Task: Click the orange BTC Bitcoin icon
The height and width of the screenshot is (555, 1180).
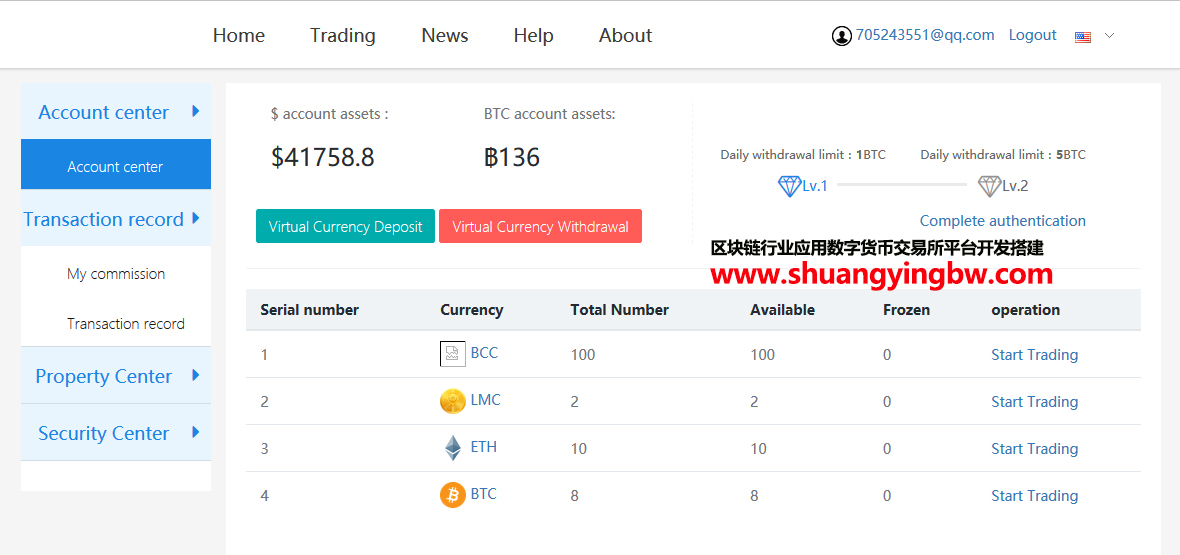Action: pos(452,495)
